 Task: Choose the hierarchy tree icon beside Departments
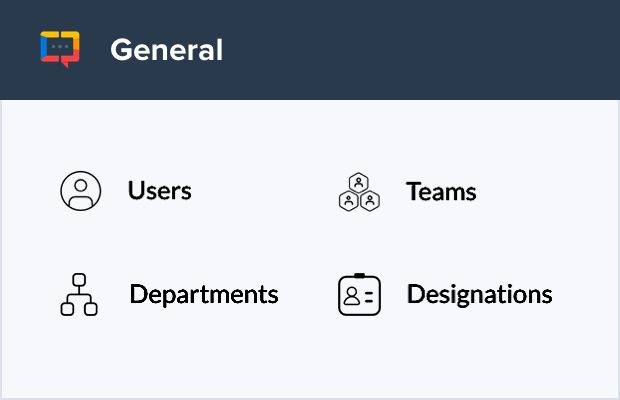pos(79,294)
